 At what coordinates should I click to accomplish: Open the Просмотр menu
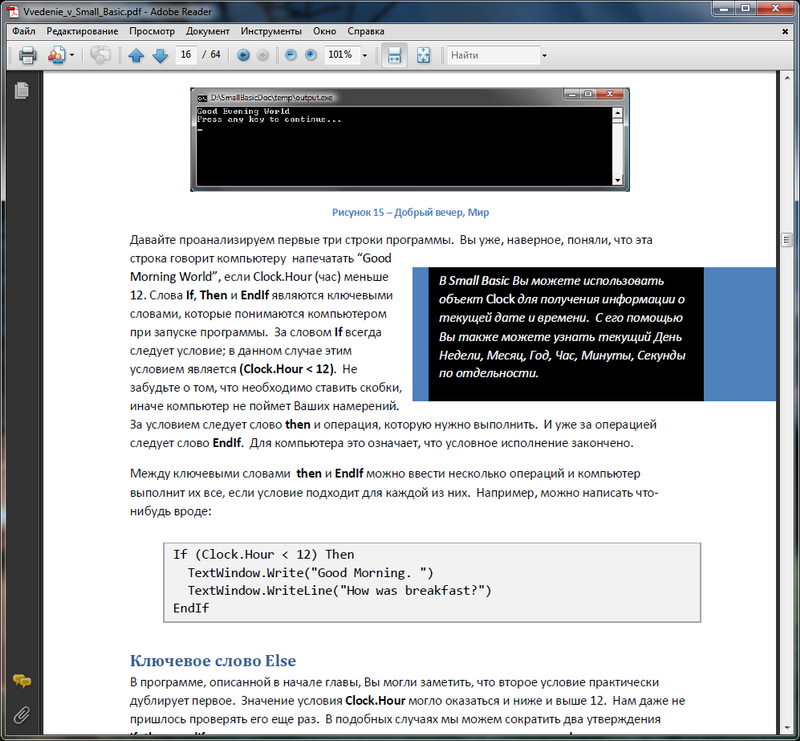point(152,31)
